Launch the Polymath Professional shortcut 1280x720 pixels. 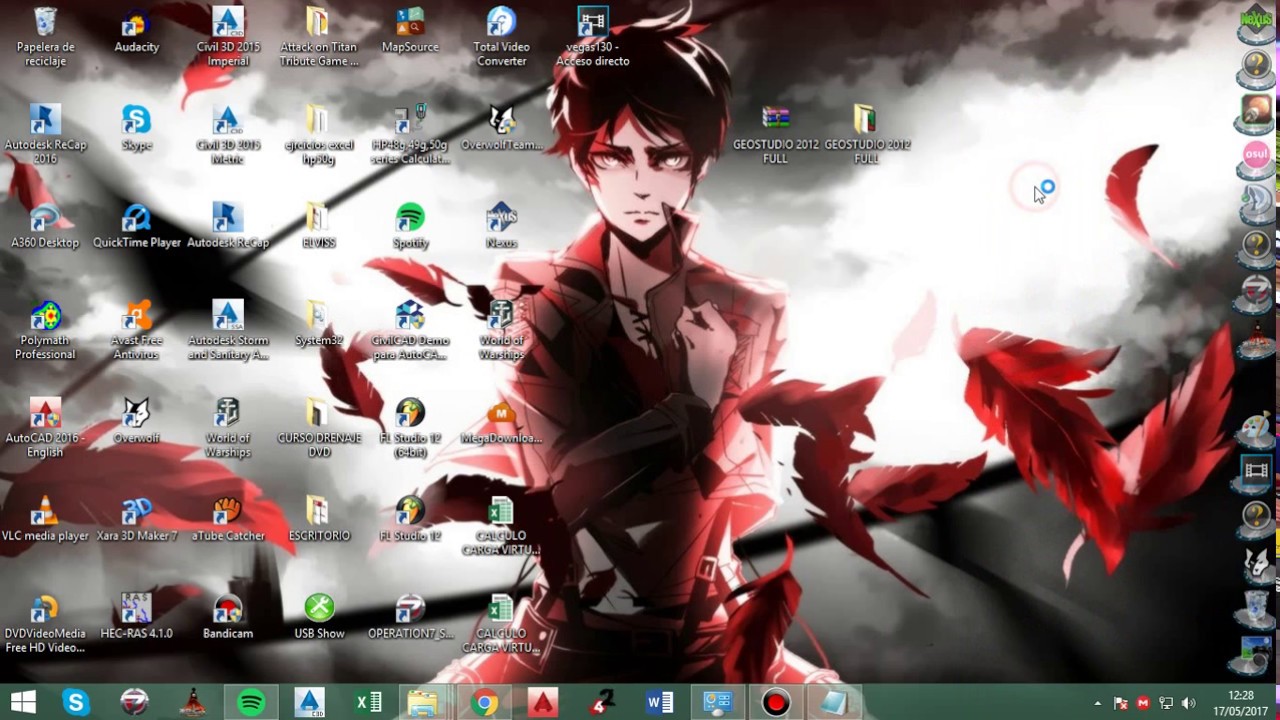click(45, 331)
